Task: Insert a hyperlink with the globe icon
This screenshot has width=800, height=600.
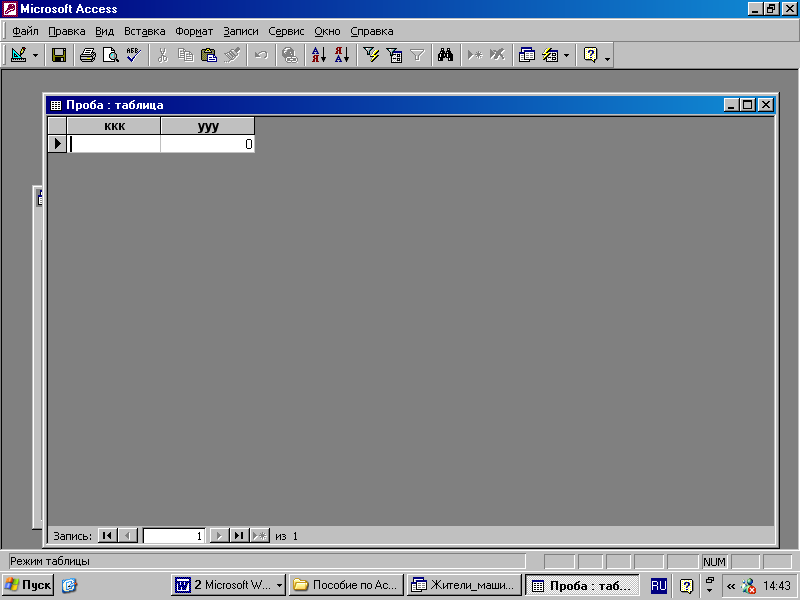Action: 290,55
